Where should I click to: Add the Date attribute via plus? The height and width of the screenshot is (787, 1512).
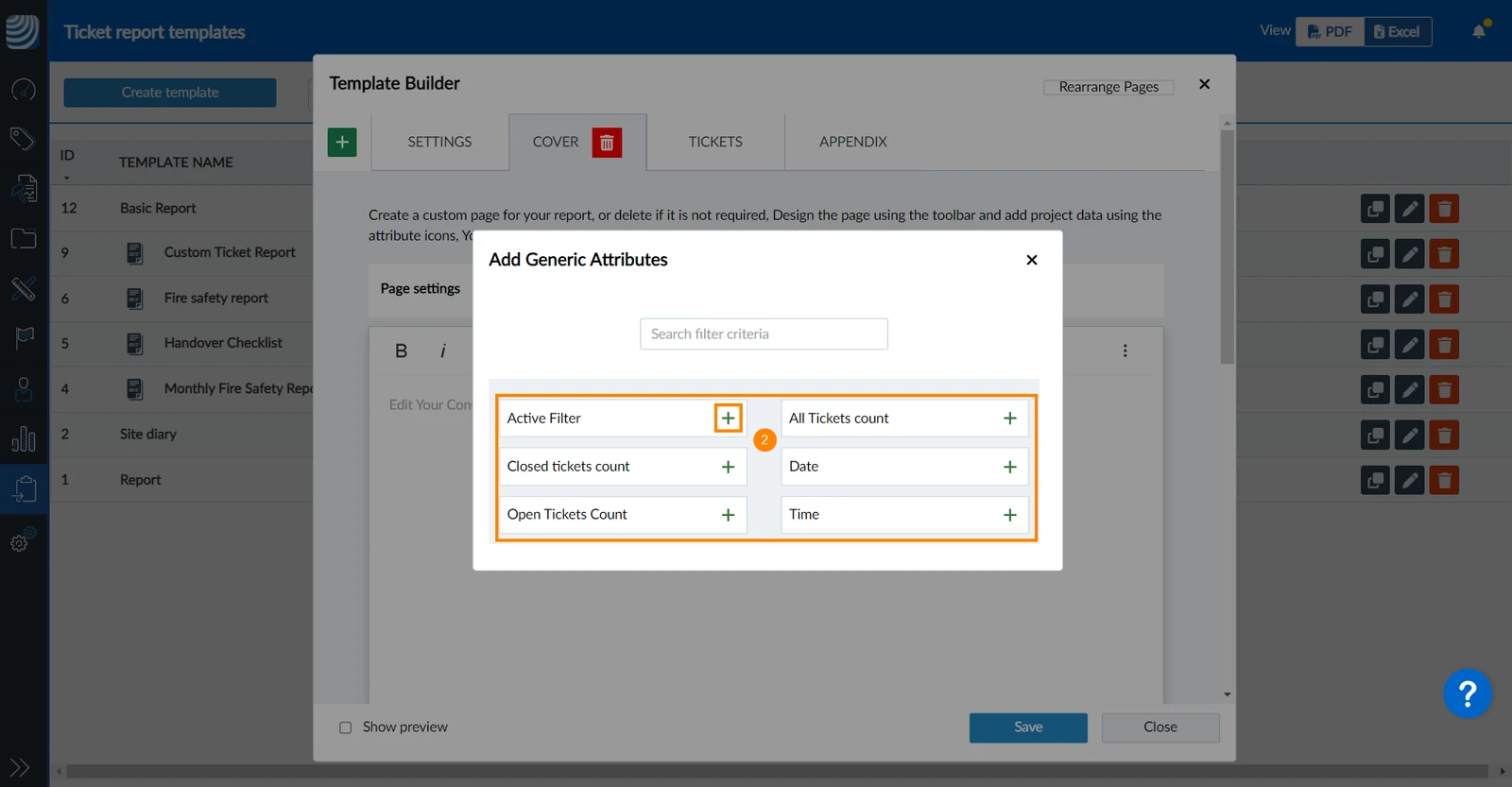click(x=1010, y=467)
